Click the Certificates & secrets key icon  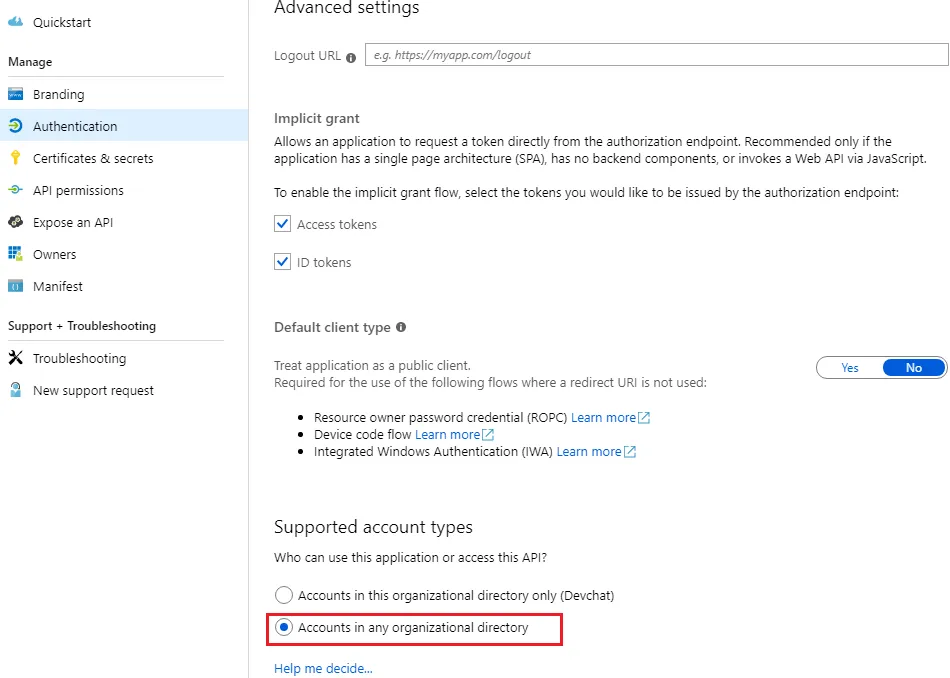click(15, 158)
